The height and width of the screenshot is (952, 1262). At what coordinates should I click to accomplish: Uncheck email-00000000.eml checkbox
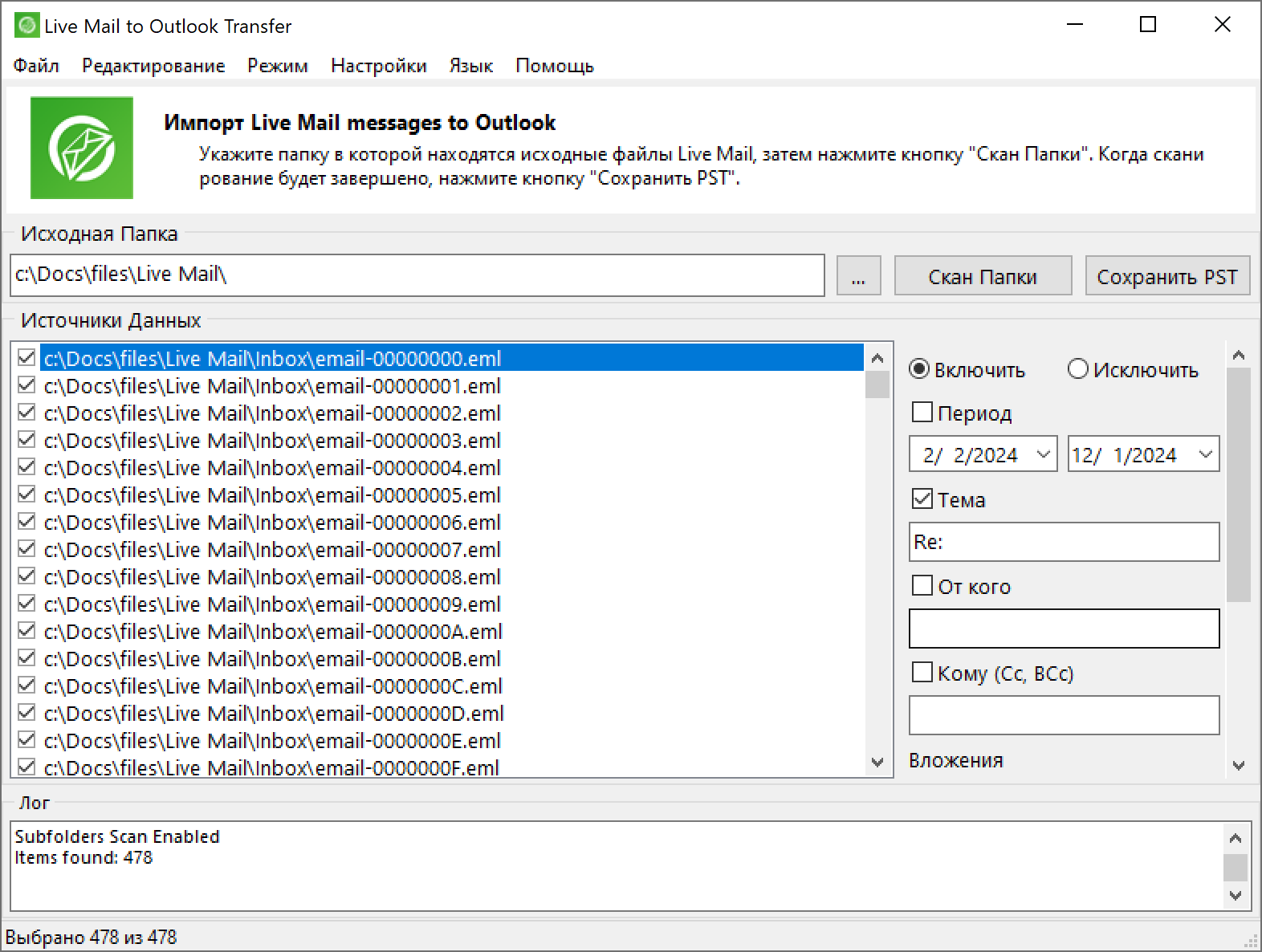pyautogui.click(x=26, y=357)
